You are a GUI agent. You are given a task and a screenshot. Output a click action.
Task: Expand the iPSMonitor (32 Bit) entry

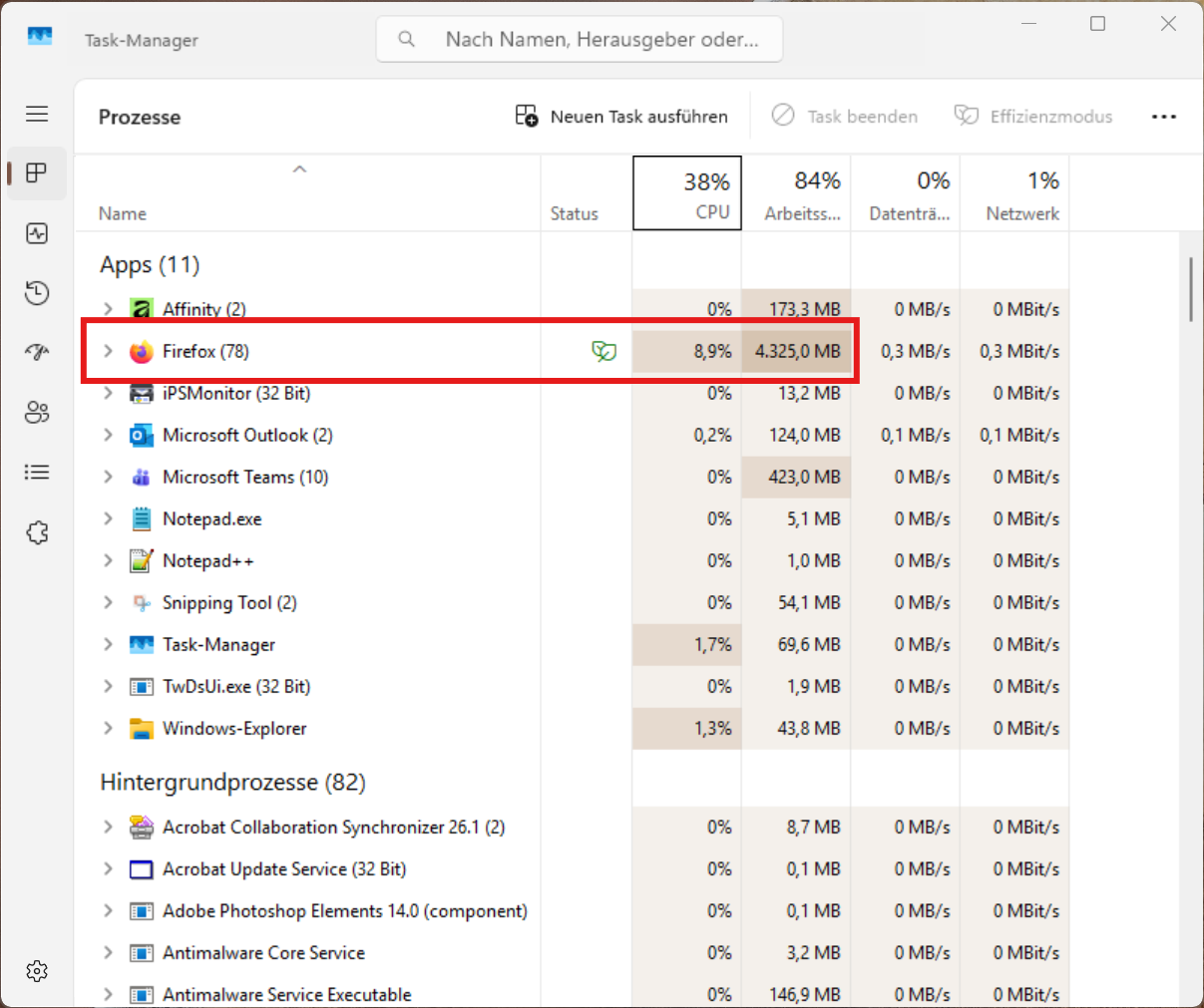pos(108,393)
